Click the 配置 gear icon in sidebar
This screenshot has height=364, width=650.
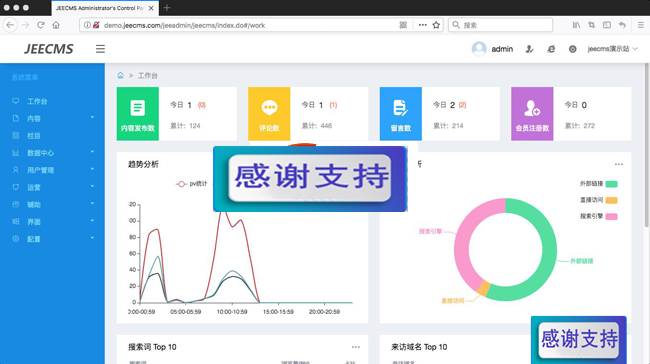(16, 238)
